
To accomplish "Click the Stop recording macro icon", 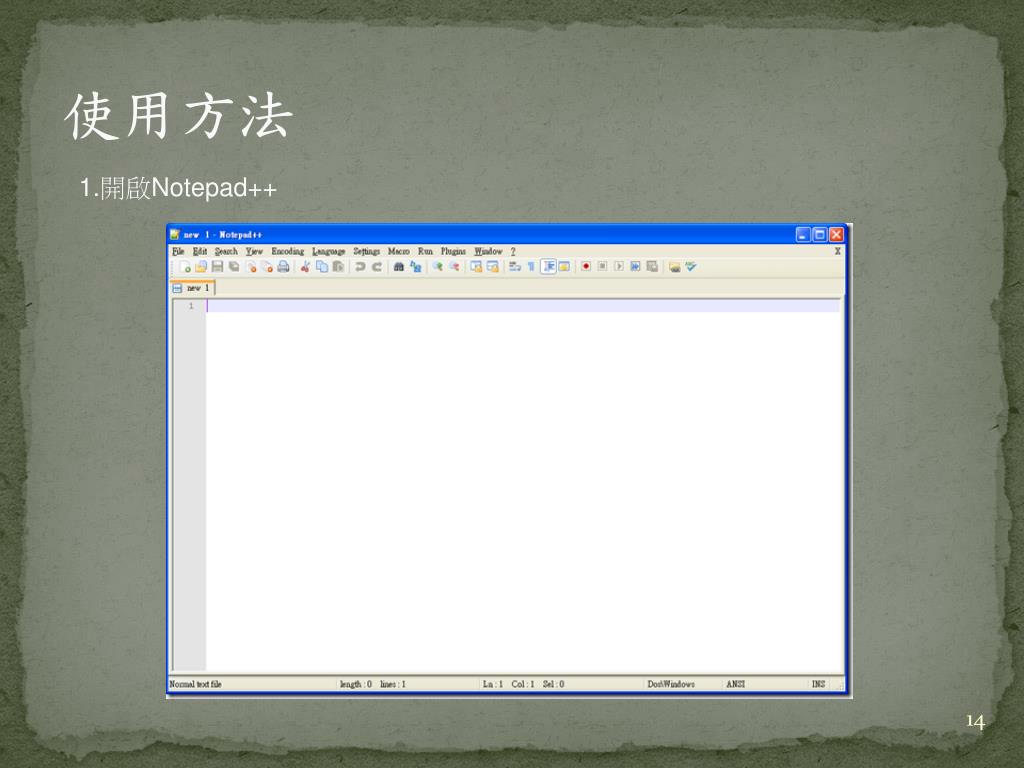I will tap(602, 266).
